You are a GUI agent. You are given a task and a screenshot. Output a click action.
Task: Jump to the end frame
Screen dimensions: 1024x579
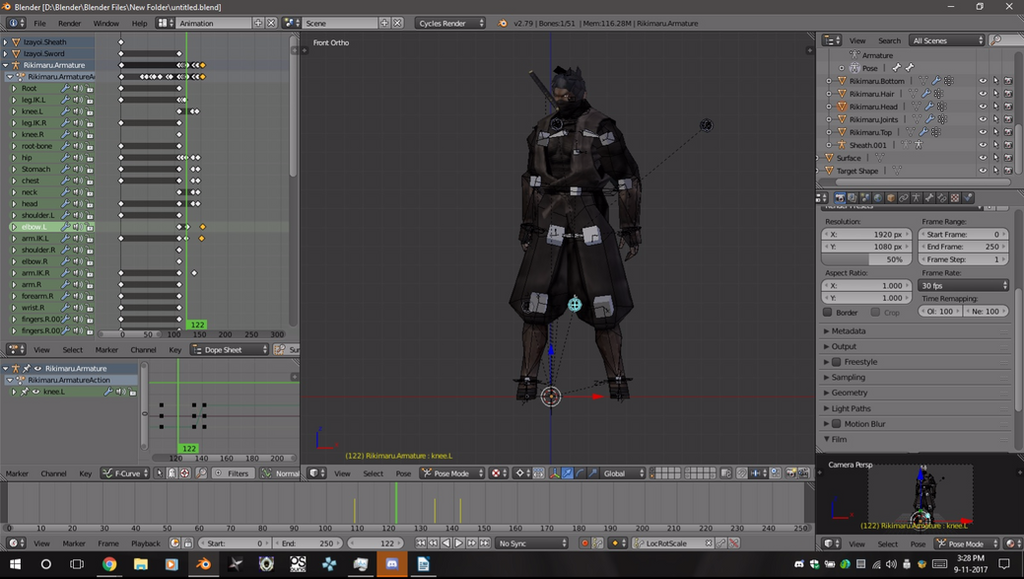[485, 543]
